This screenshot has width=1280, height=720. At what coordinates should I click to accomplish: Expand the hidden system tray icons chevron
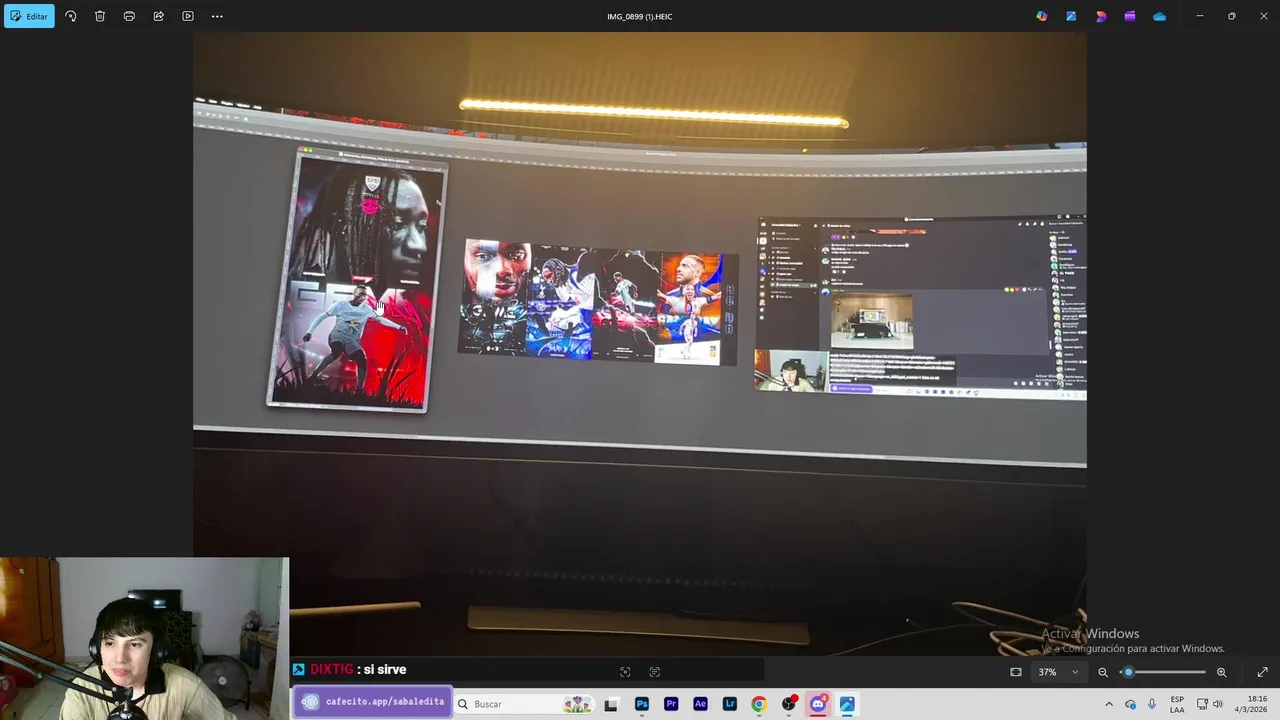point(1108,704)
